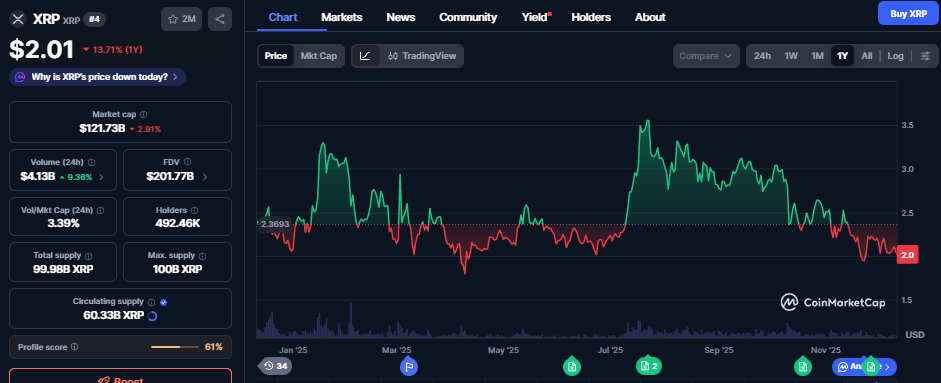Click the $2.01 price value
Viewport: 941px width, 383px height.
click(41, 49)
